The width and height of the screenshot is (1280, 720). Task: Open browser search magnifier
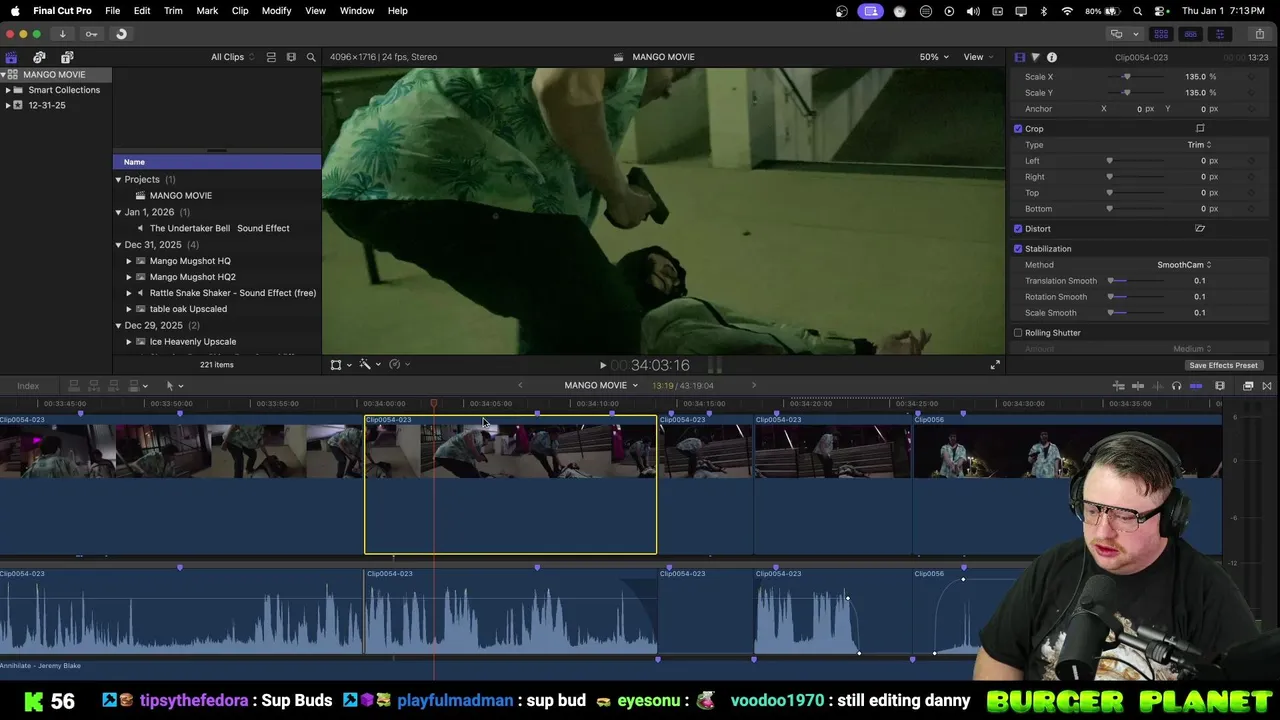click(x=311, y=57)
